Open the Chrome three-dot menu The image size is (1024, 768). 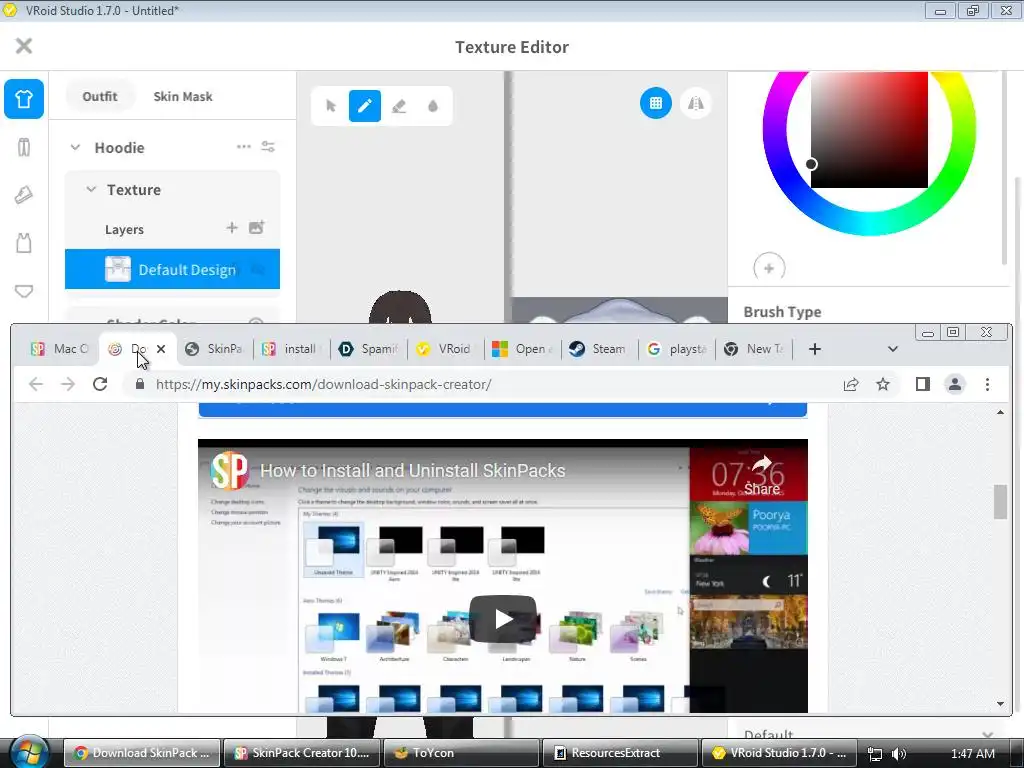[987, 384]
